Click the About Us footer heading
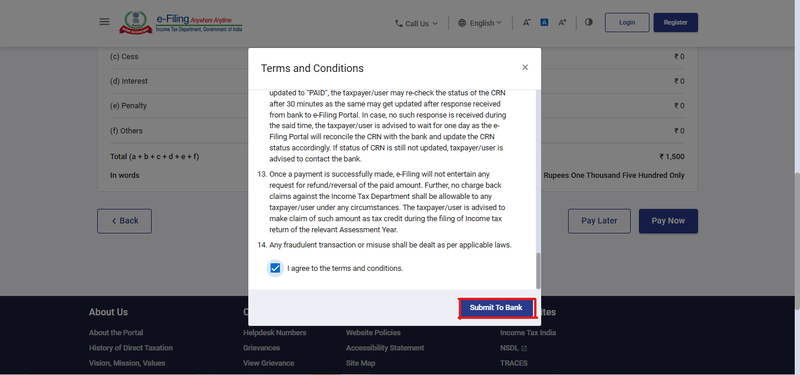Screen dimensions: 800x375 (108, 312)
